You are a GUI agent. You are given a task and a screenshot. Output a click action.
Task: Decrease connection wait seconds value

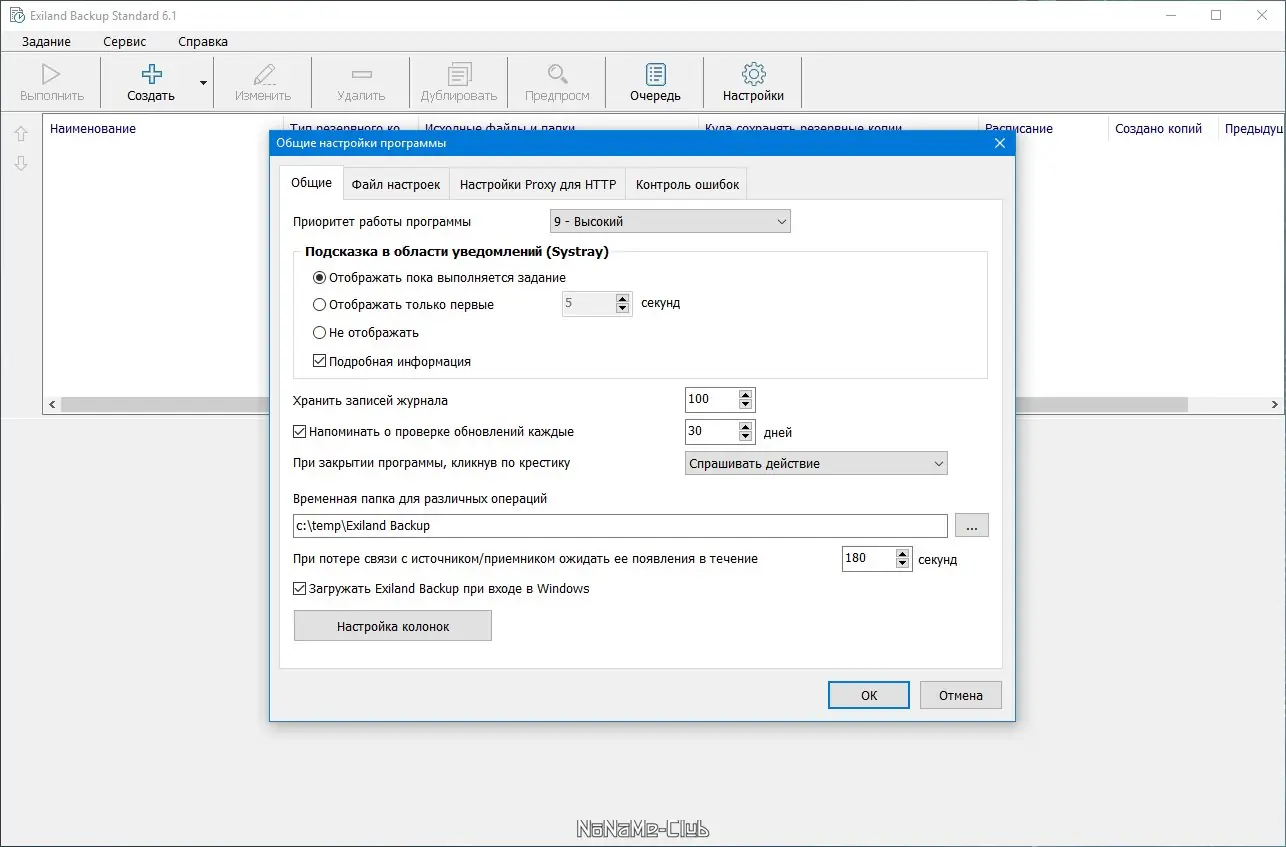click(903, 564)
